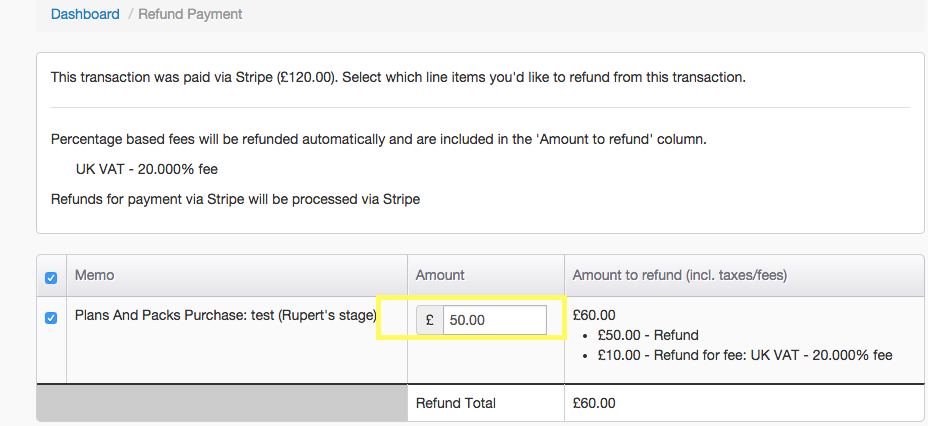Image resolution: width=928 pixels, height=426 pixels.
Task: Click the Refunds processed via Stripe note
Action: 235,199
